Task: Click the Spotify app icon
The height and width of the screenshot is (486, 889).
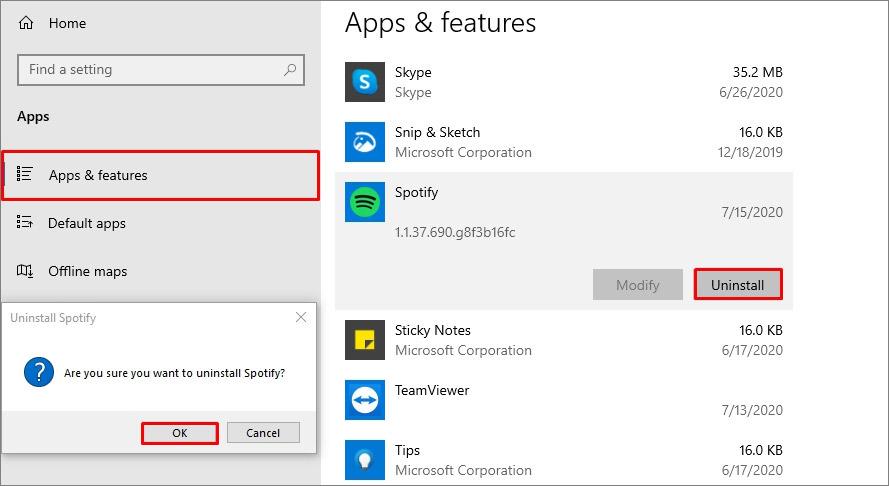Action: pyautogui.click(x=365, y=202)
